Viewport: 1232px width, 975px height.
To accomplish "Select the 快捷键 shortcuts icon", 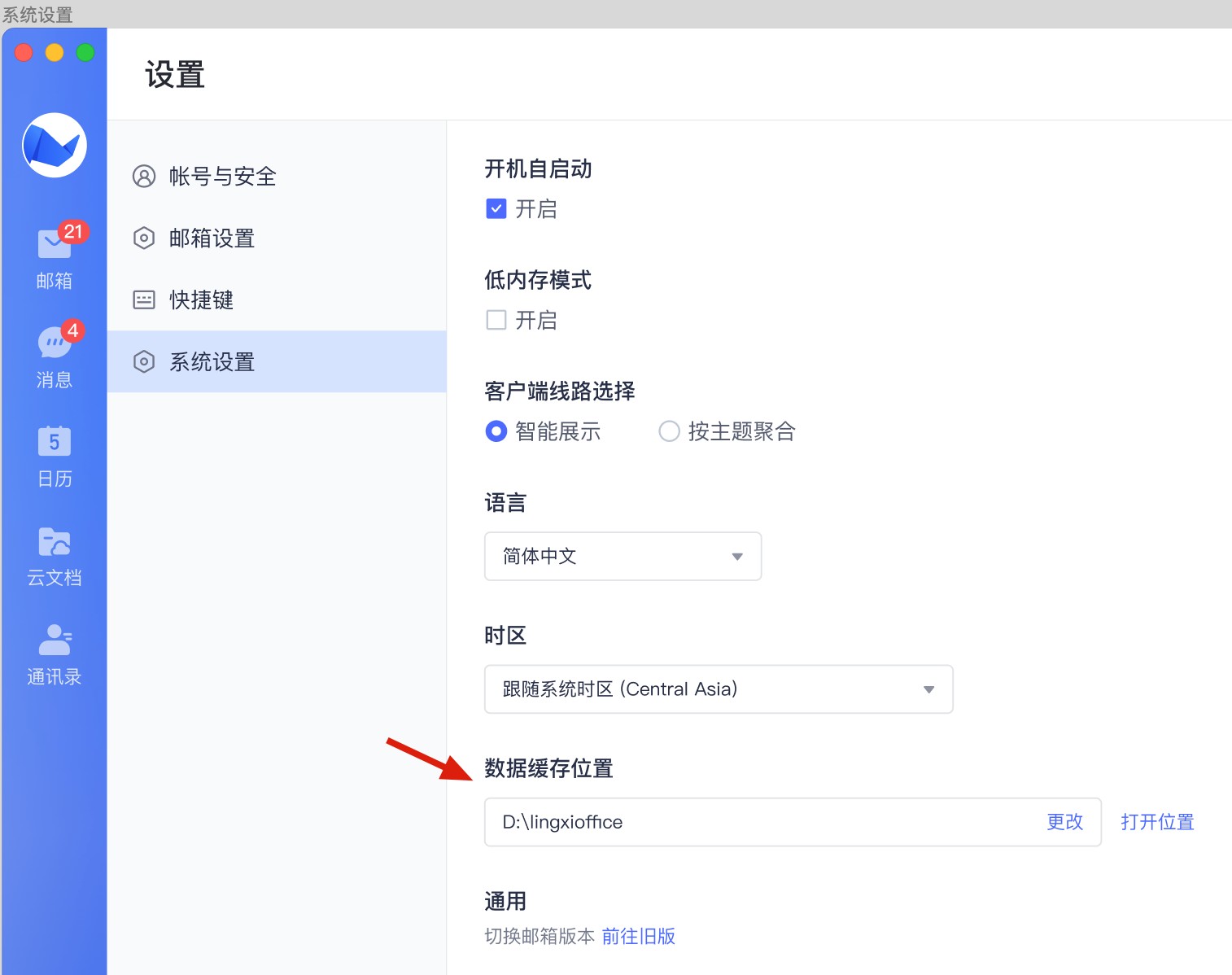I will (144, 299).
